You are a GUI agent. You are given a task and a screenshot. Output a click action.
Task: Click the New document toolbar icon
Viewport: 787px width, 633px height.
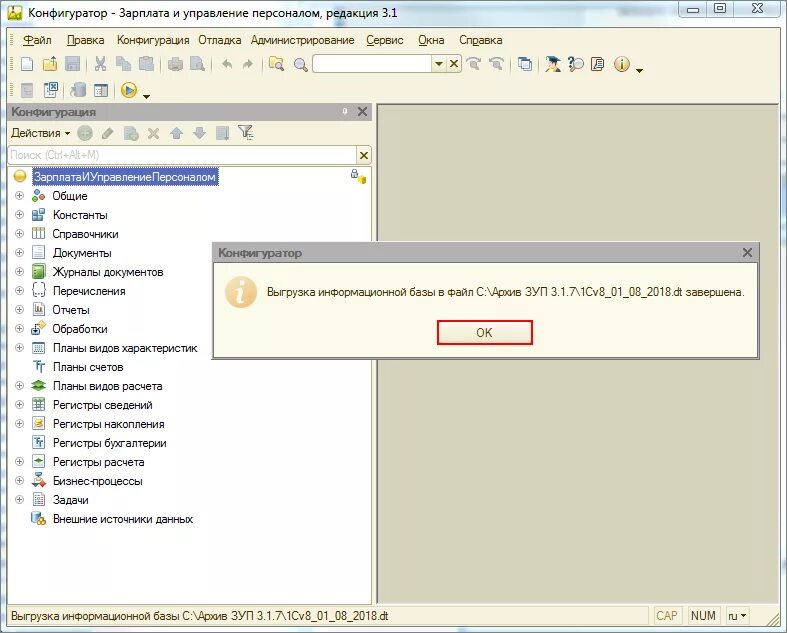pos(27,64)
